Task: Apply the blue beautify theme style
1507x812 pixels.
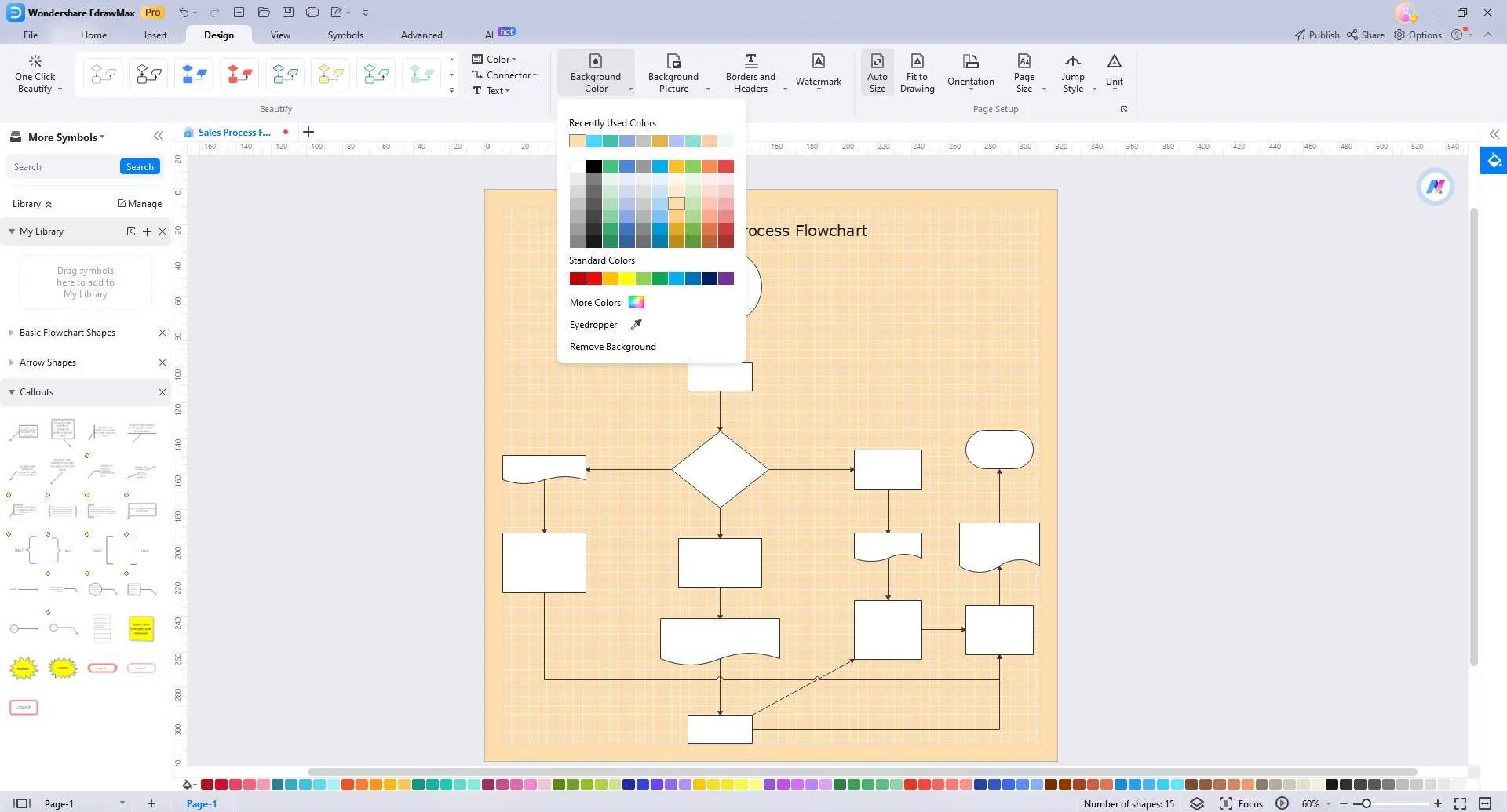Action: [194, 75]
